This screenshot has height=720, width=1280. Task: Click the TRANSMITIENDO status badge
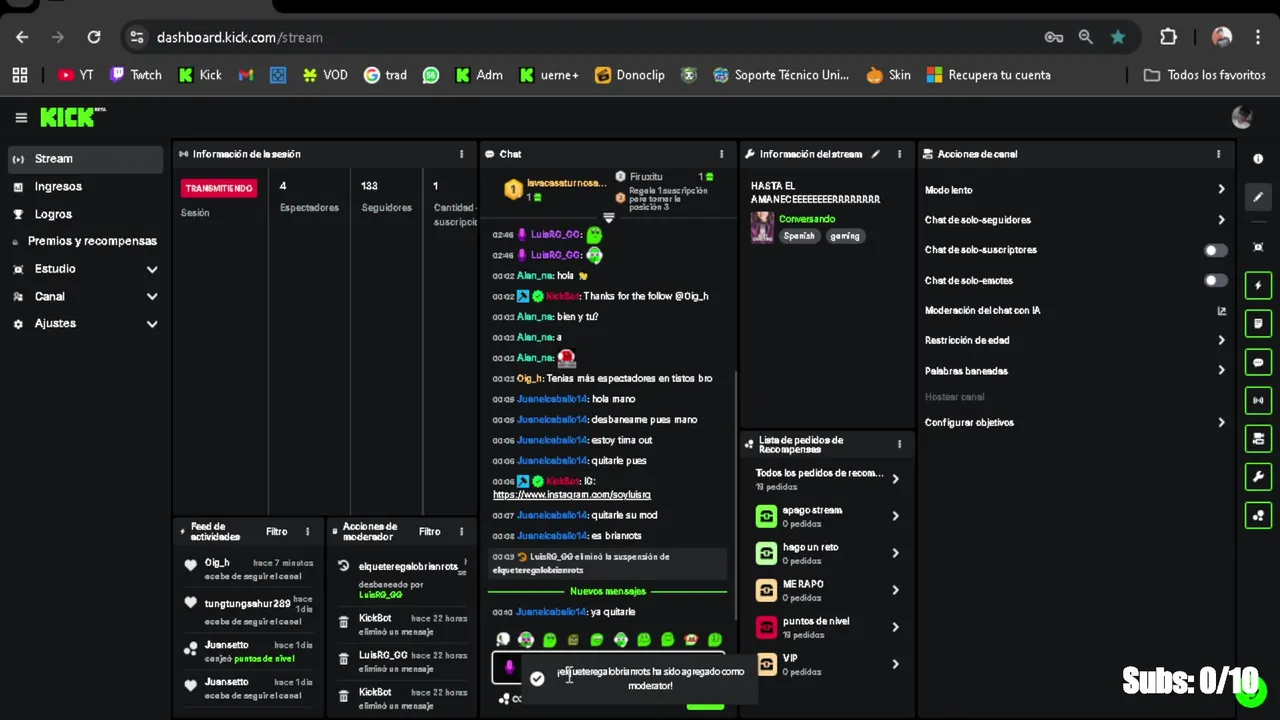pyautogui.click(x=219, y=189)
